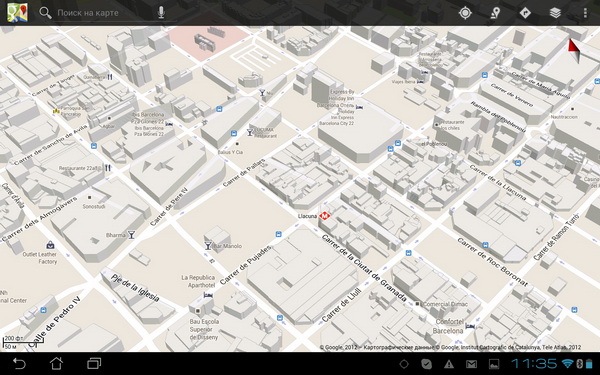Tap the magnifier search icon
600x375 pixels.
(x=45, y=13)
